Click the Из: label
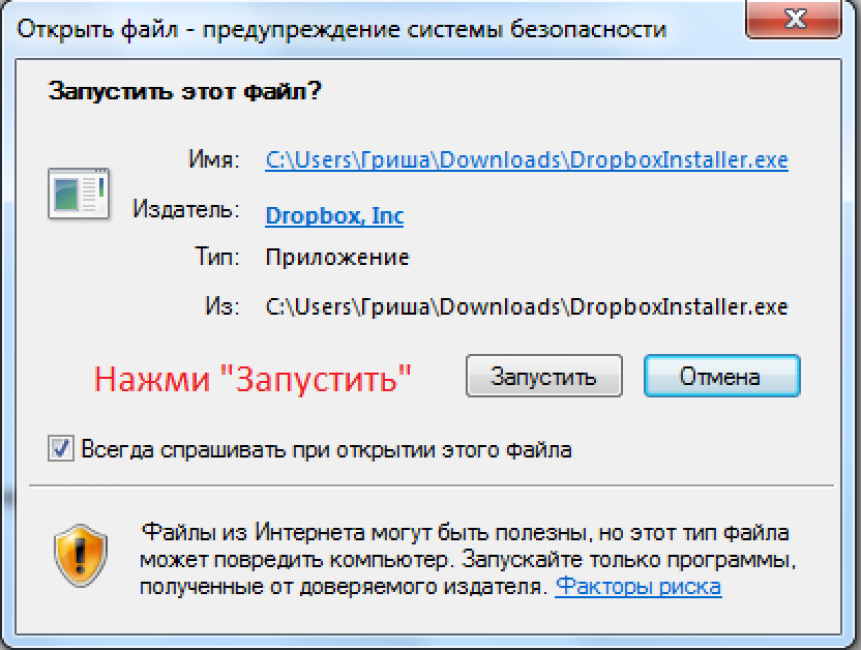861x650 pixels. (x=222, y=306)
